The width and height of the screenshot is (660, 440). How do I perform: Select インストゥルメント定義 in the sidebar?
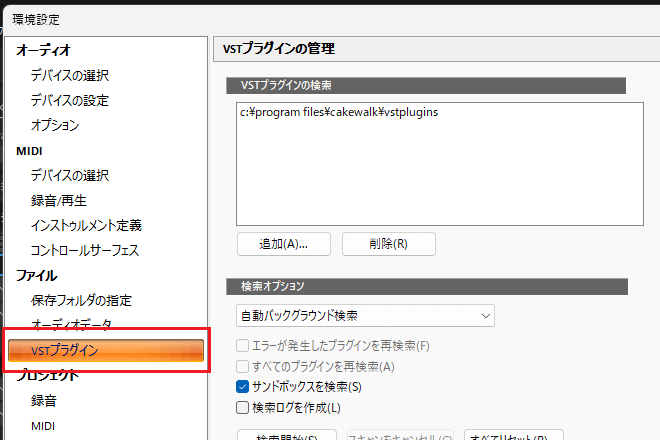86,225
